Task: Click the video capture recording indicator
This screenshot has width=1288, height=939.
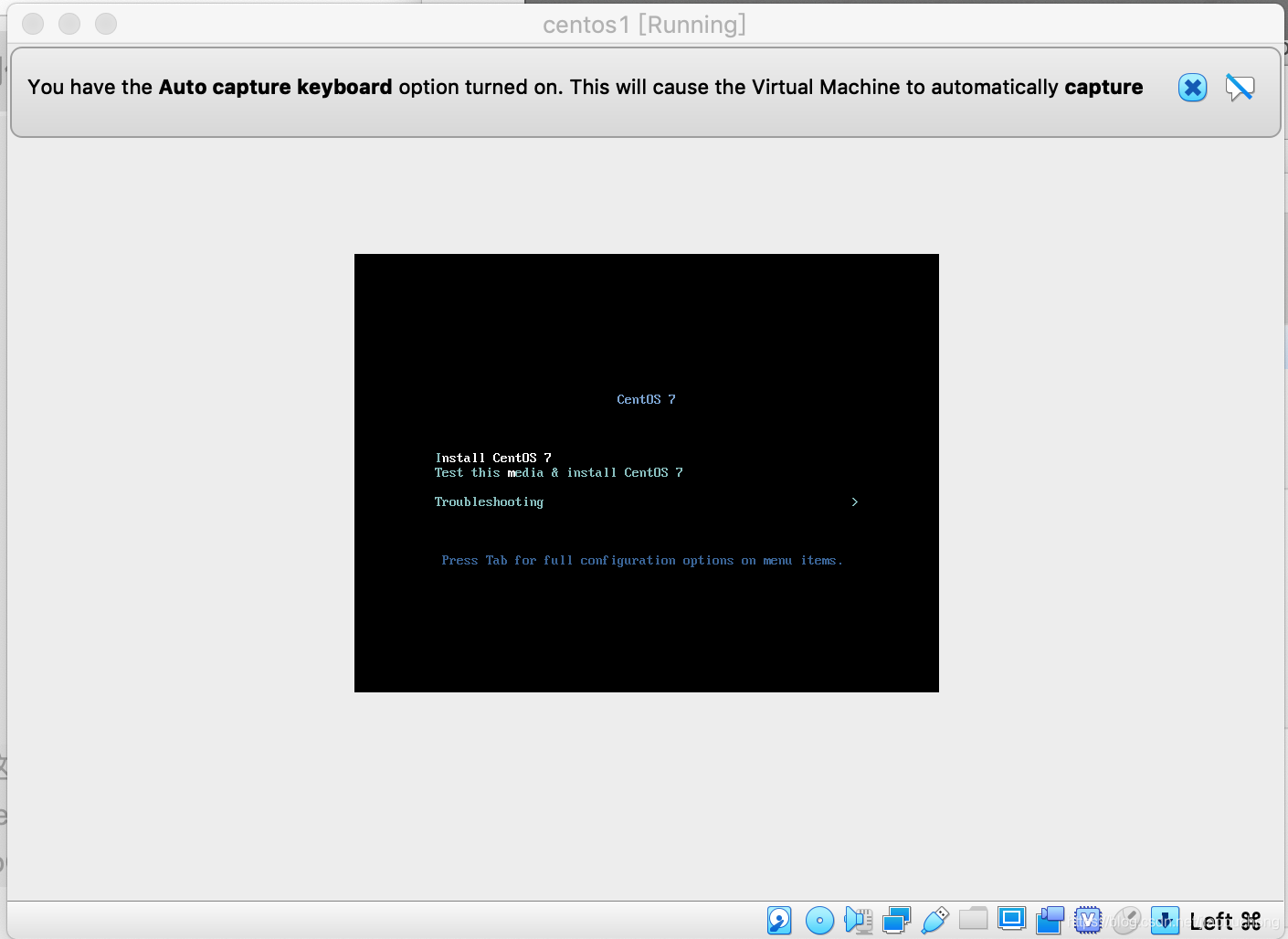Action: [1050, 920]
